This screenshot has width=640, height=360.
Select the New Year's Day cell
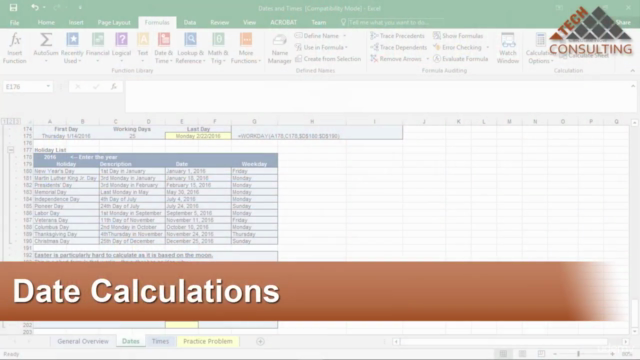pyautogui.click(x=66, y=171)
